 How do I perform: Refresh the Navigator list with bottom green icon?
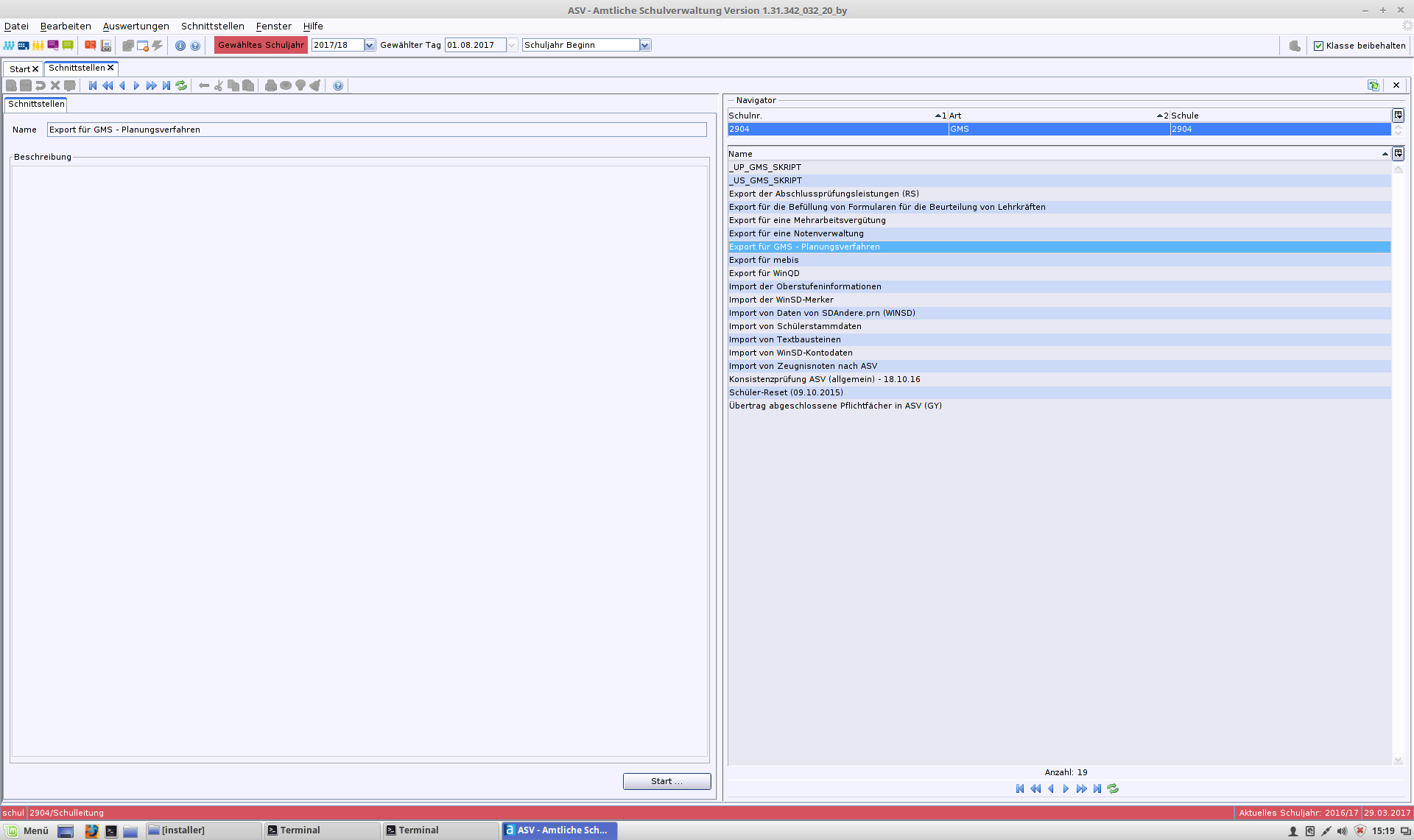pos(1113,788)
